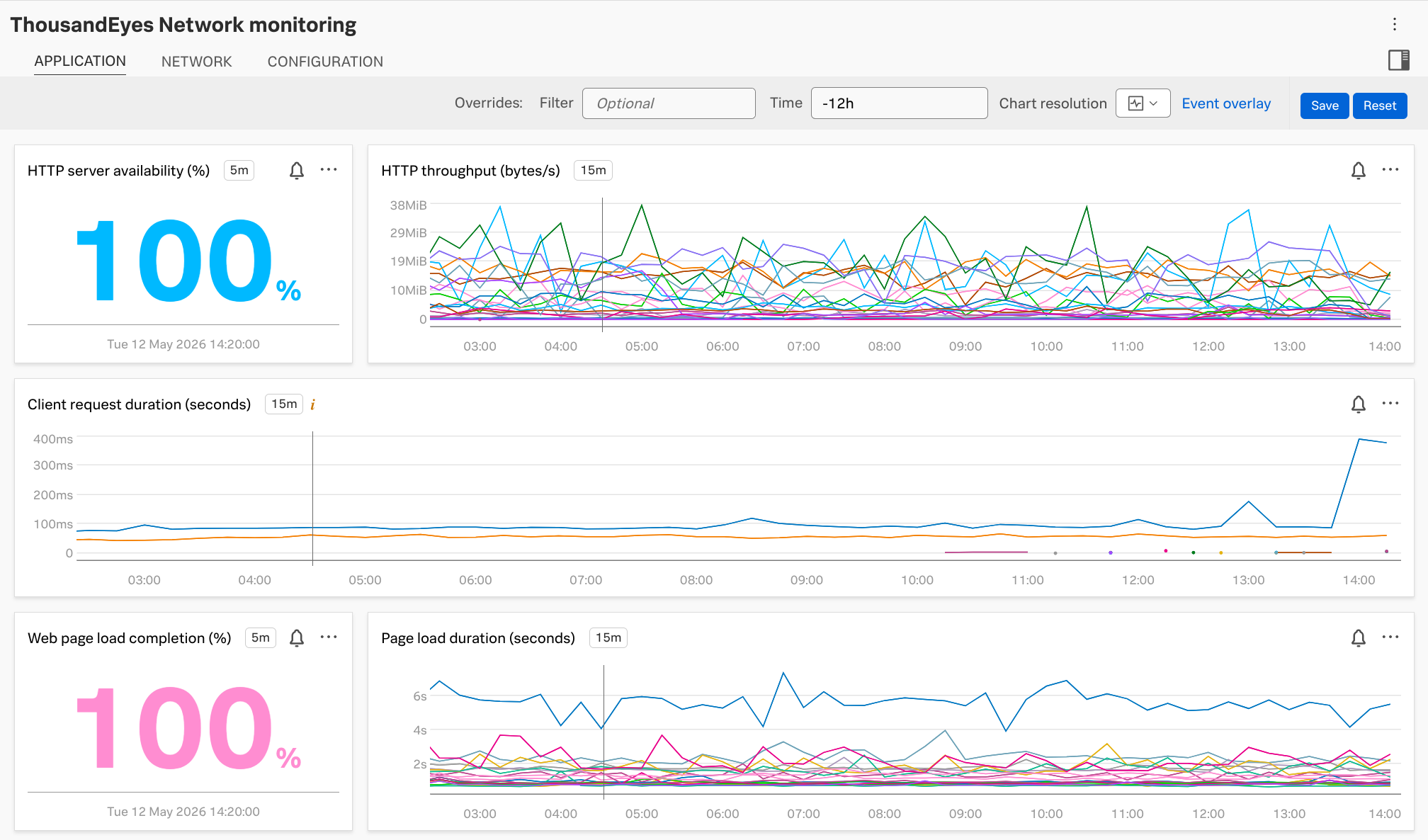Open more options on Client request duration
Viewport: 1428px width, 840px height.
pyautogui.click(x=1390, y=404)
